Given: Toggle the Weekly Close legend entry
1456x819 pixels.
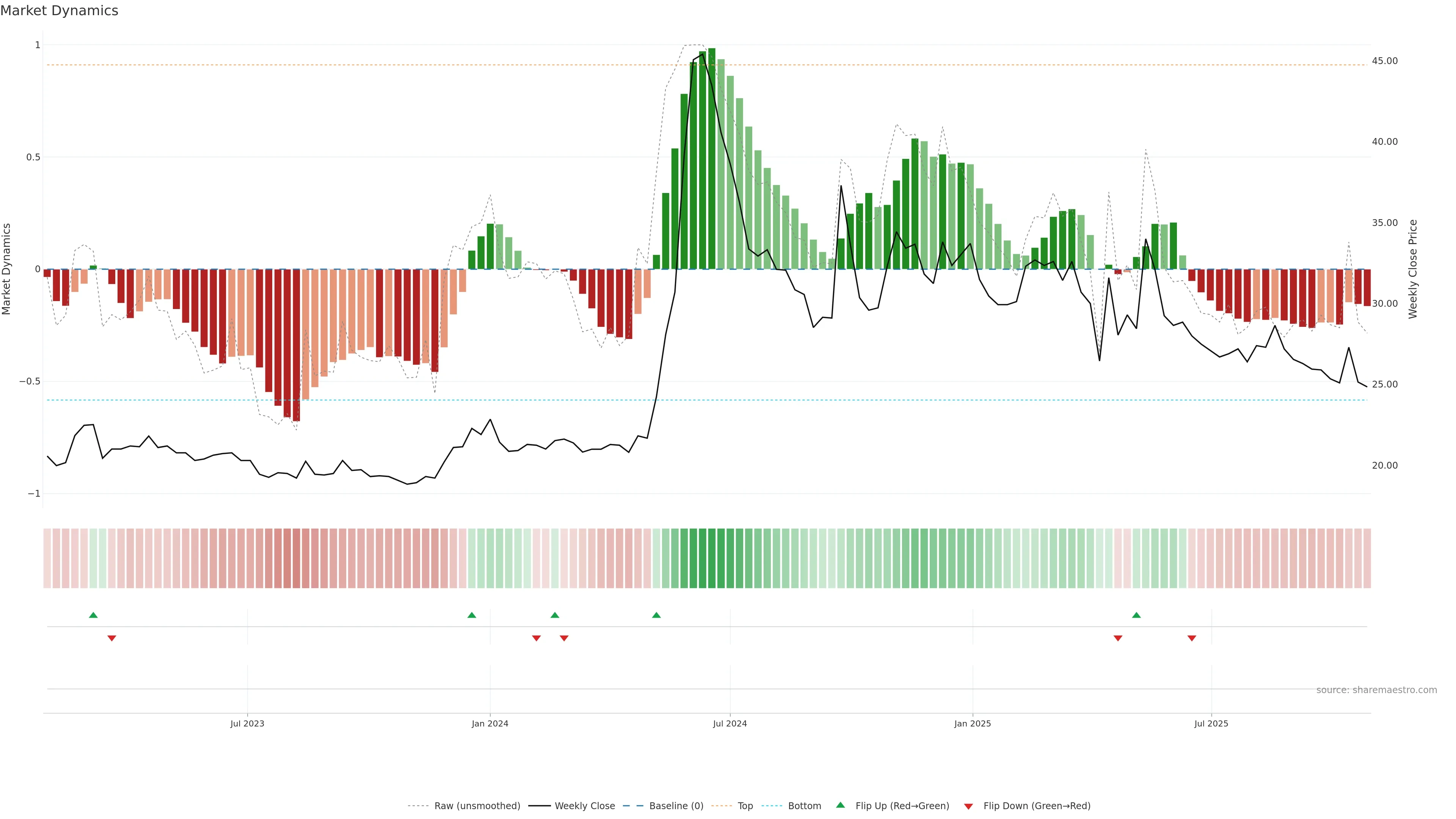Looking at the screenshot, I should click(584, 806).
